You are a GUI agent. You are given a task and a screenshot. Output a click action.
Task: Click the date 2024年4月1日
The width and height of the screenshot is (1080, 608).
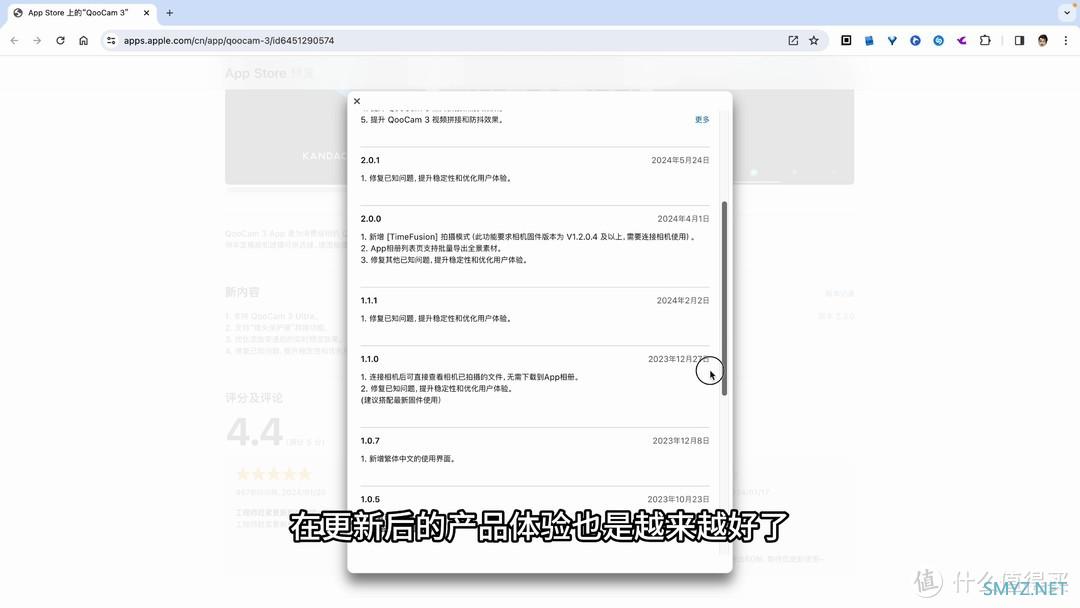683,218
